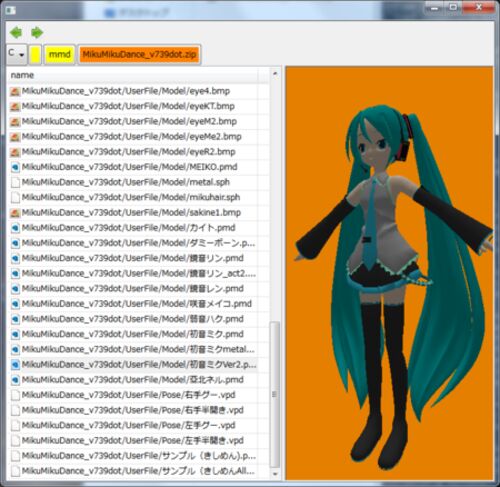500x487 pixels.
Task: Click the image icon of eyeR2.bmp
Action: tap(15, 152)
